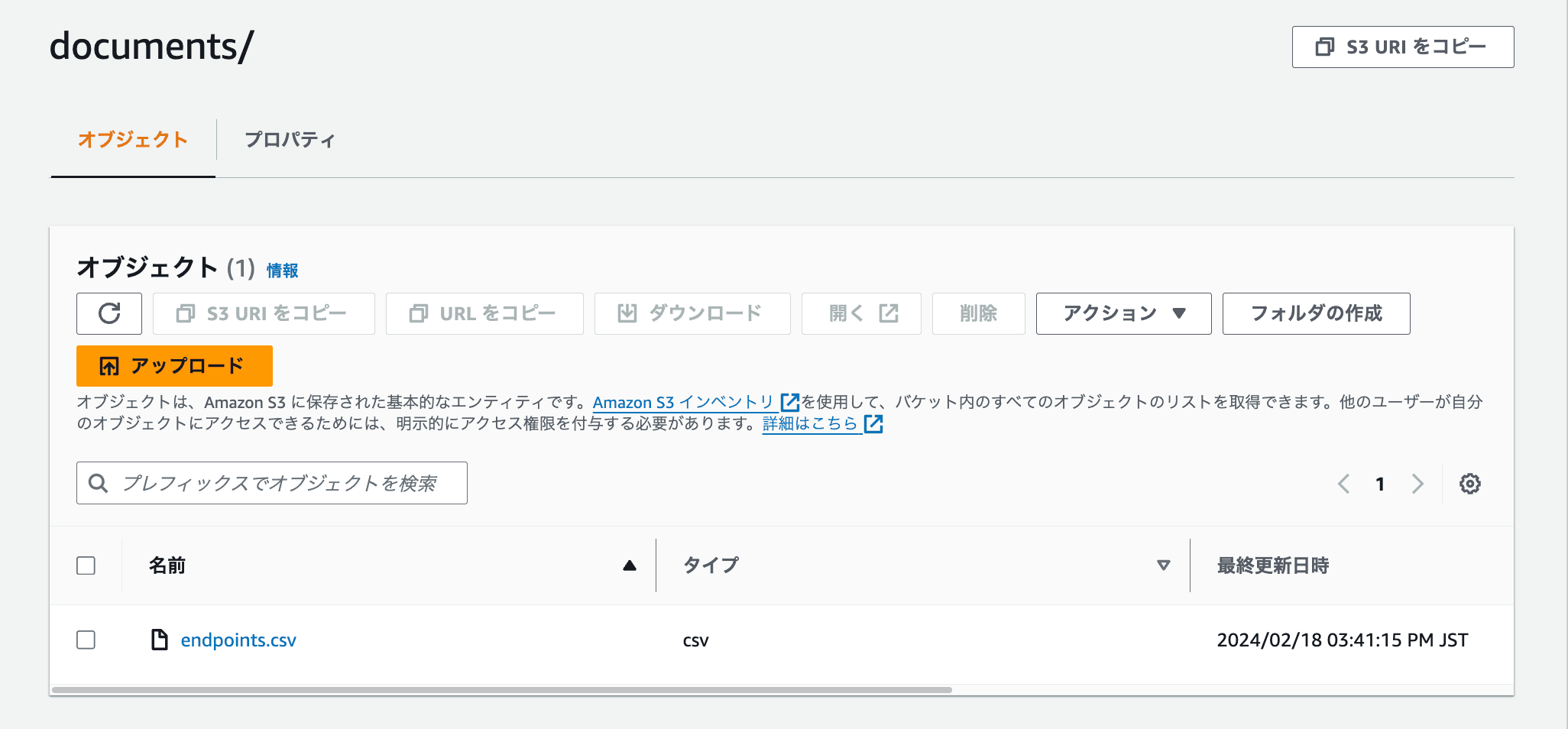This screenshot has width=1568, height=729.
Task: Go to next page arrow
Action: click(x=1417, y=484)
